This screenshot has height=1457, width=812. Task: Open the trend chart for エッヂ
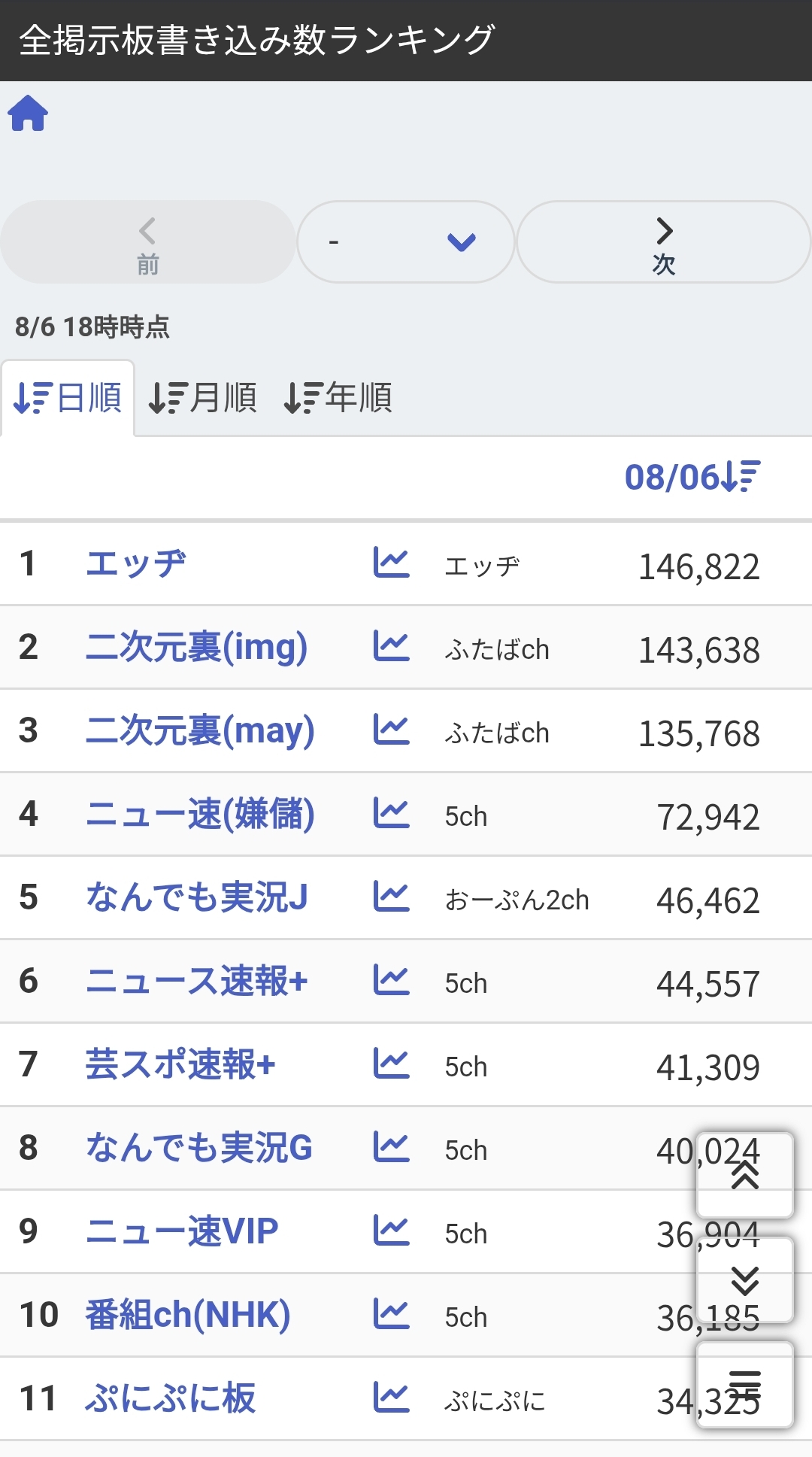[x=391, y=563]
